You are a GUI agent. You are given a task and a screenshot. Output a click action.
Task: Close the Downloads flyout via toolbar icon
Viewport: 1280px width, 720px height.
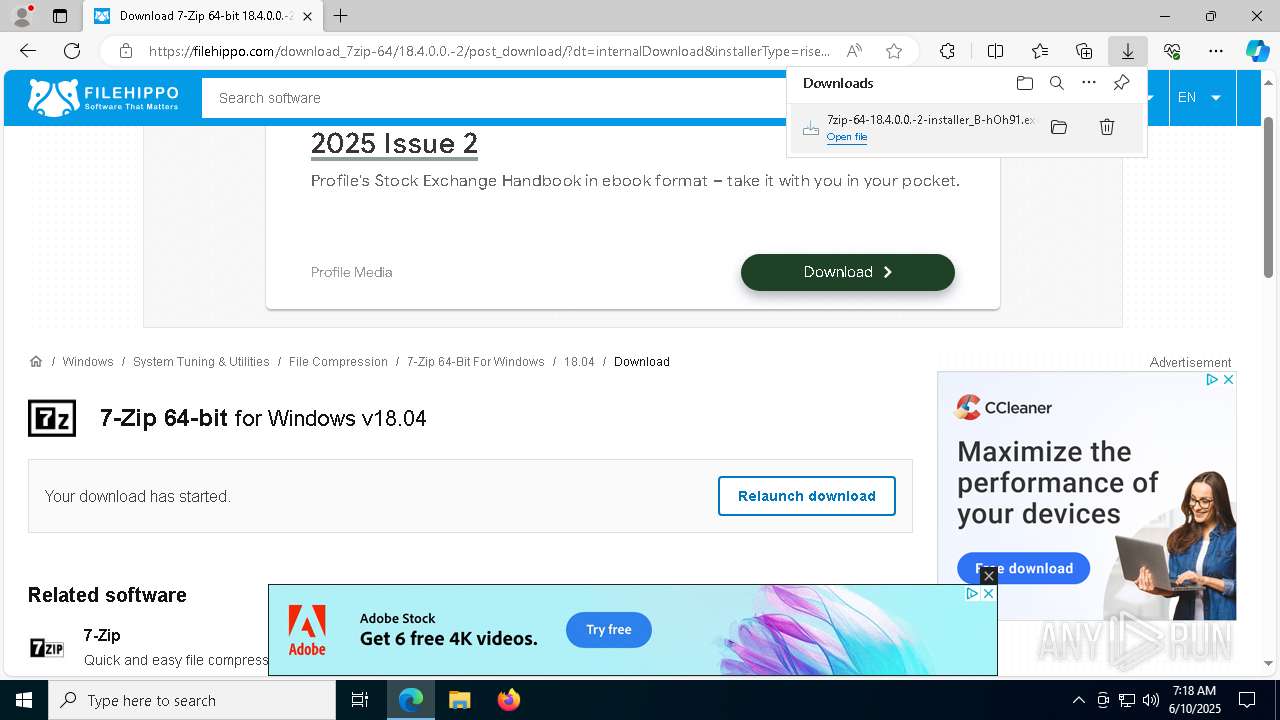point(1128,51)
